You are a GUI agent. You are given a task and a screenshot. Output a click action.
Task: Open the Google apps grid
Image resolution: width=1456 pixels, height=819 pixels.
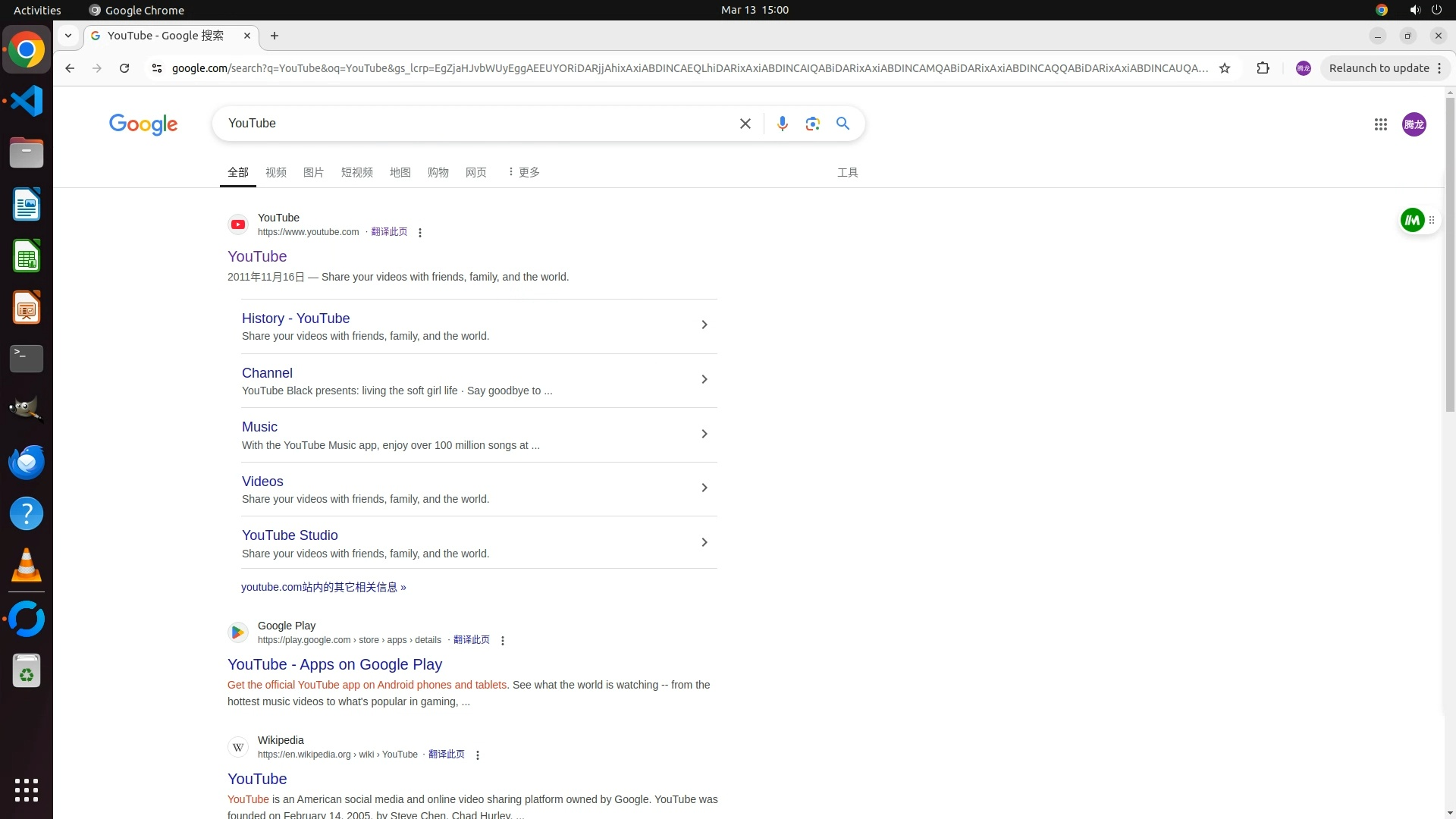(x=1380, y=124)
